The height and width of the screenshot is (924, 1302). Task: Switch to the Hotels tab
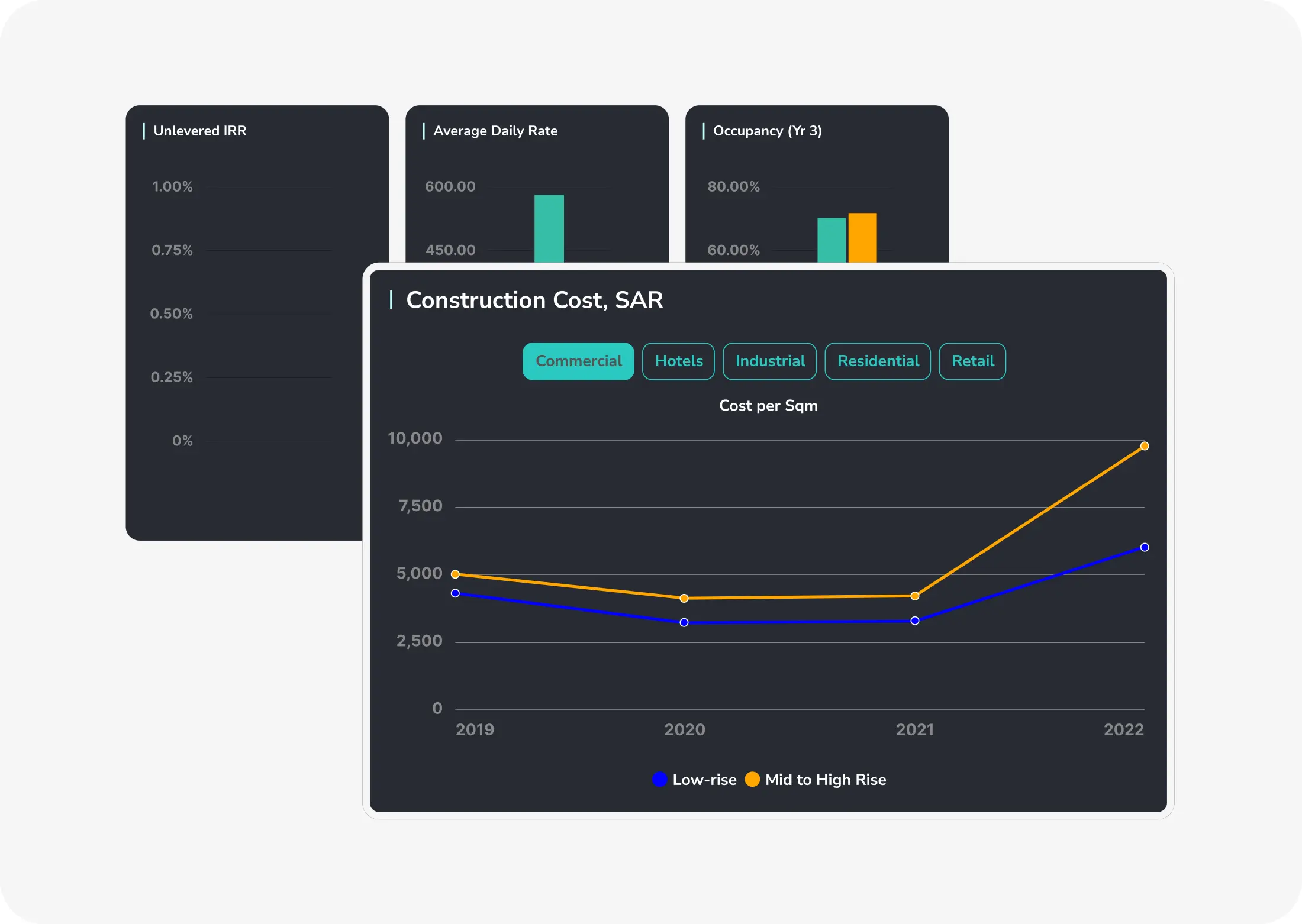(678, 361)
